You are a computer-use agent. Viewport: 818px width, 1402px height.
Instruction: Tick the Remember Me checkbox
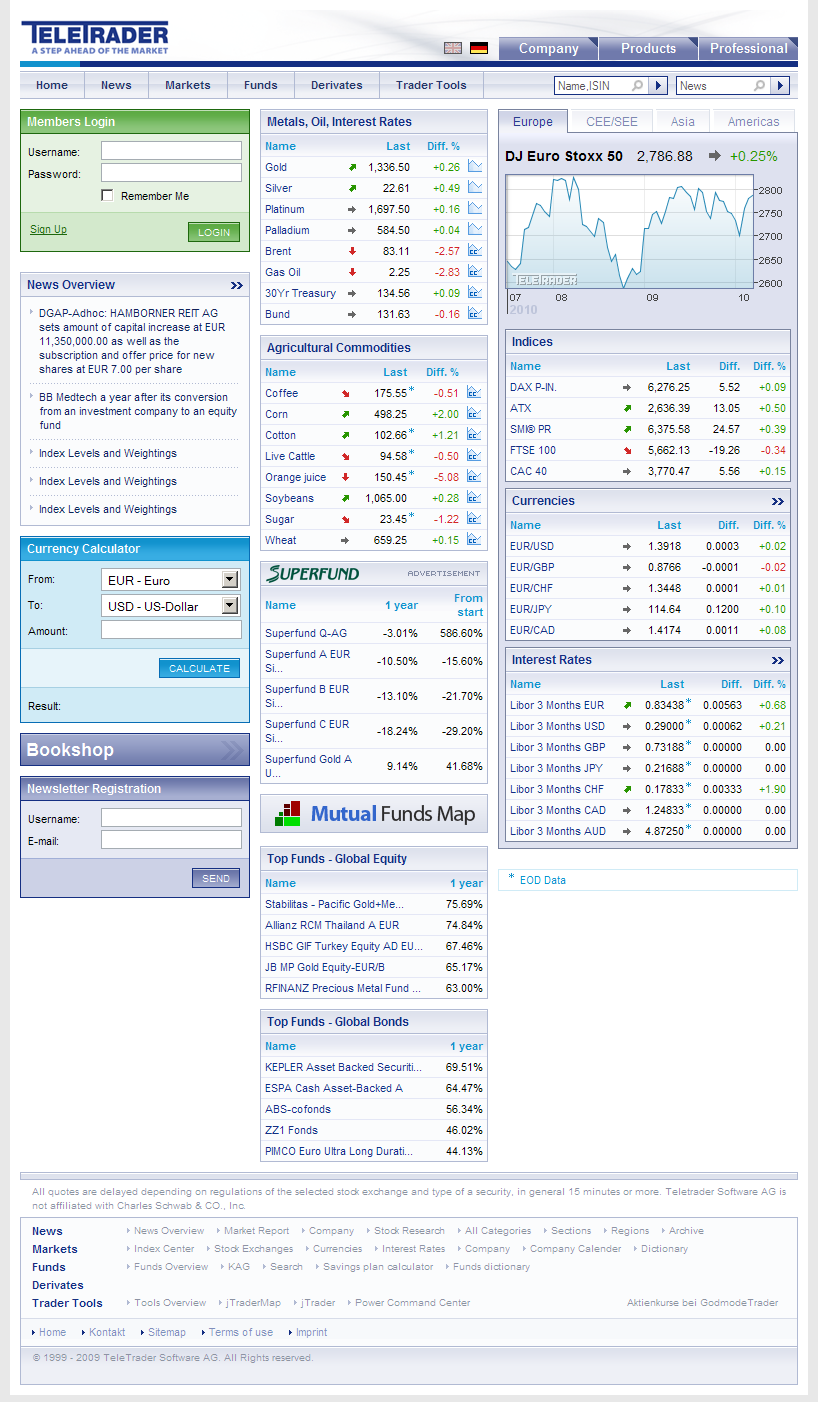107,196
